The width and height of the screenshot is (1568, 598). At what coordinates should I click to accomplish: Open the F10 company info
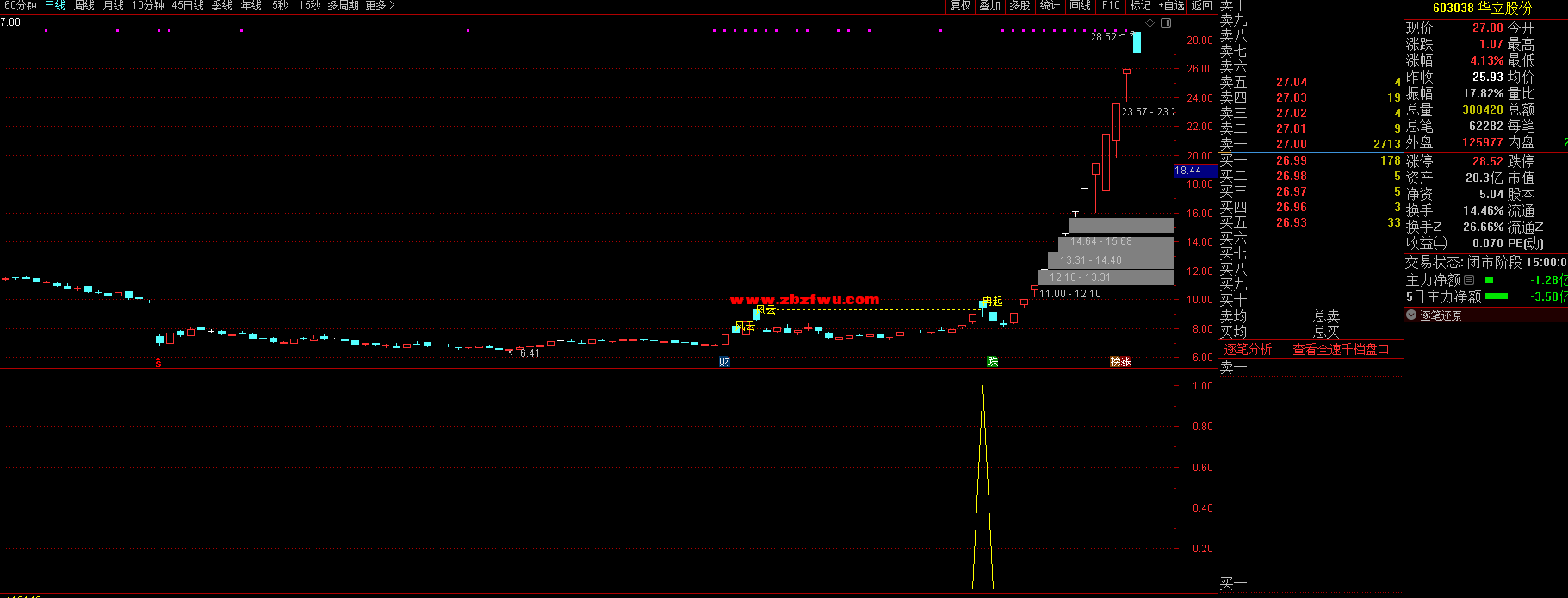click(x=1111, y=6)
